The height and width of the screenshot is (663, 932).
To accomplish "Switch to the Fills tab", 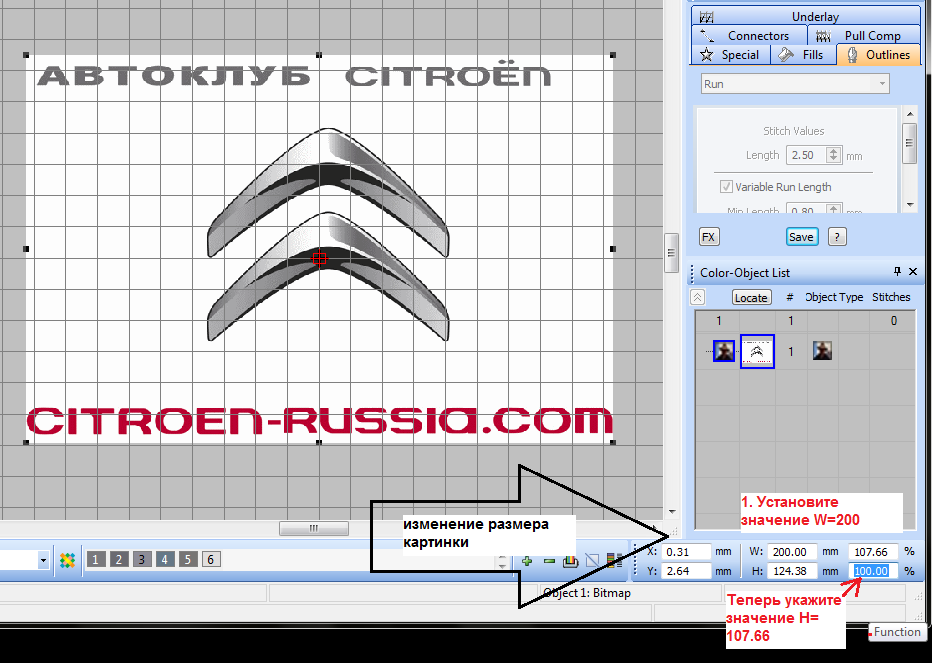I will pyautogui.click(x=803, y=55).
